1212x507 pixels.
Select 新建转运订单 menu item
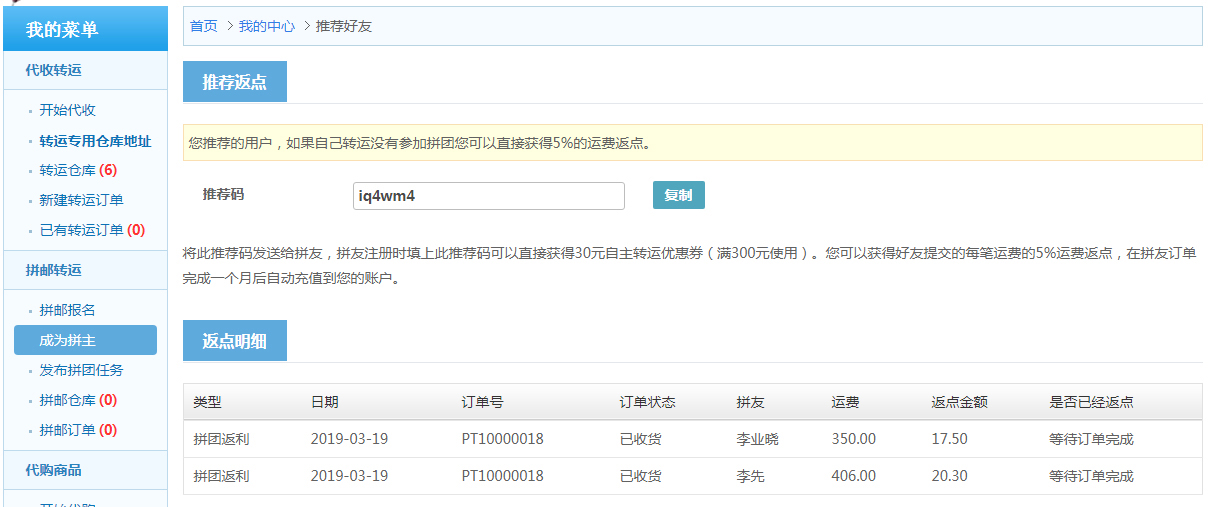coord(81,200)
